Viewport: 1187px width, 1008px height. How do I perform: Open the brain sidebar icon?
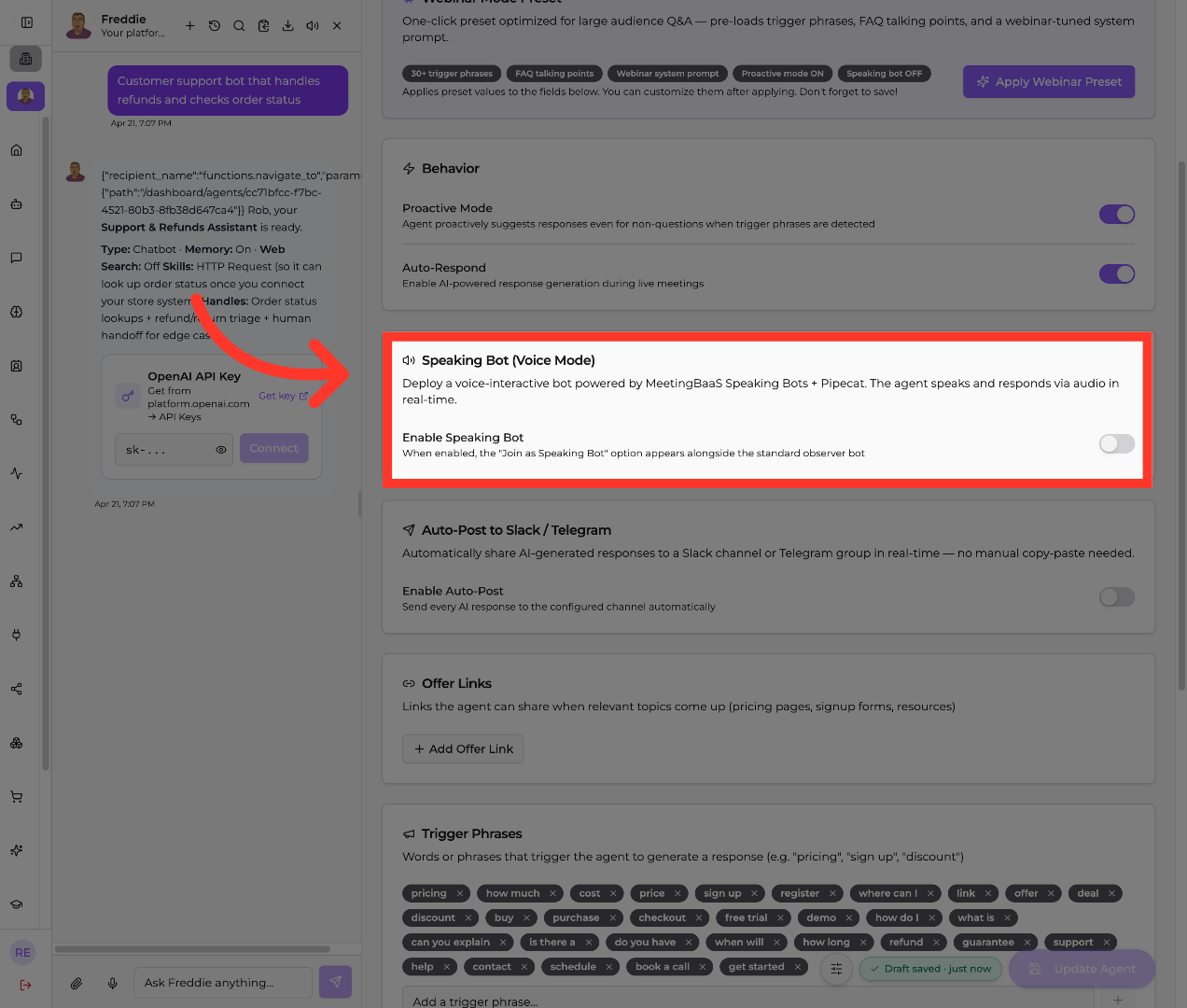click(x=17, y=312)
